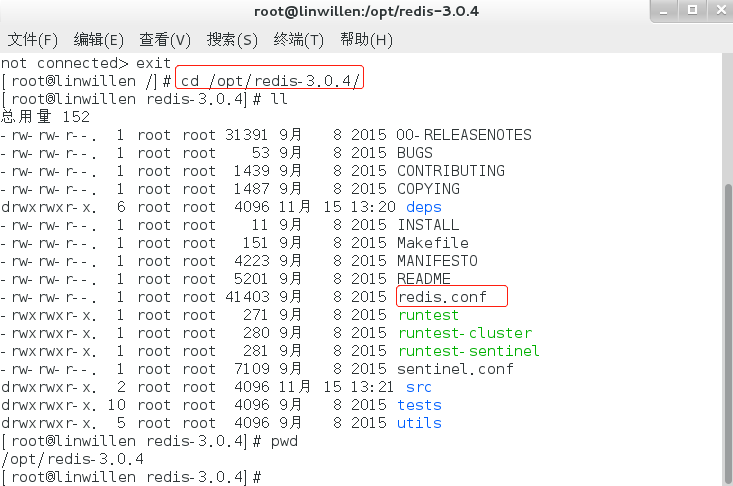Click the pwd command text
Viewport: 733px width, 486px height.
pyautogui.click(x=284, y=441)
